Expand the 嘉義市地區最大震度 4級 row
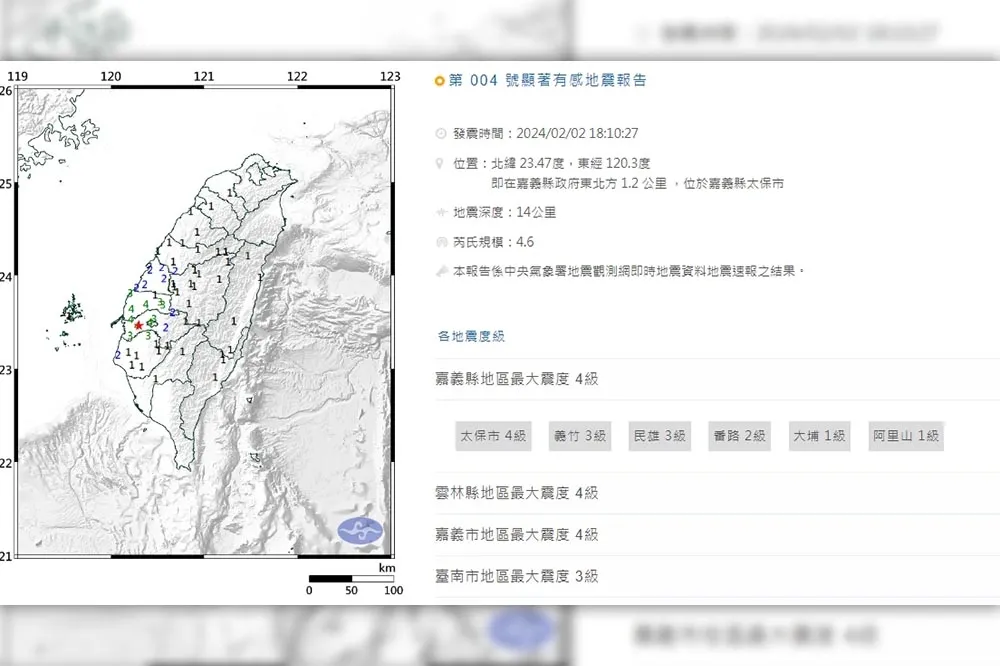Image resolution: width=1000 pixels, height=666 pixels. 717,535
